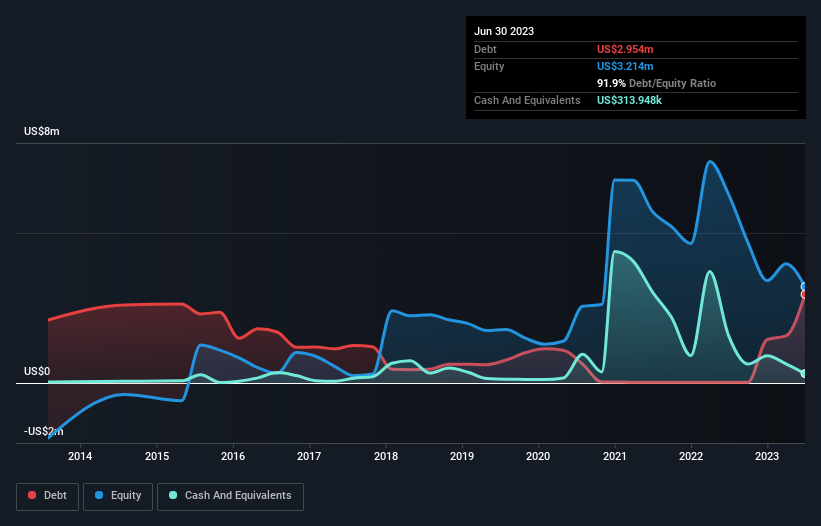Click the Equity row label in tooltip
Viewport: 821px width, 526px height.
[489, 66]
